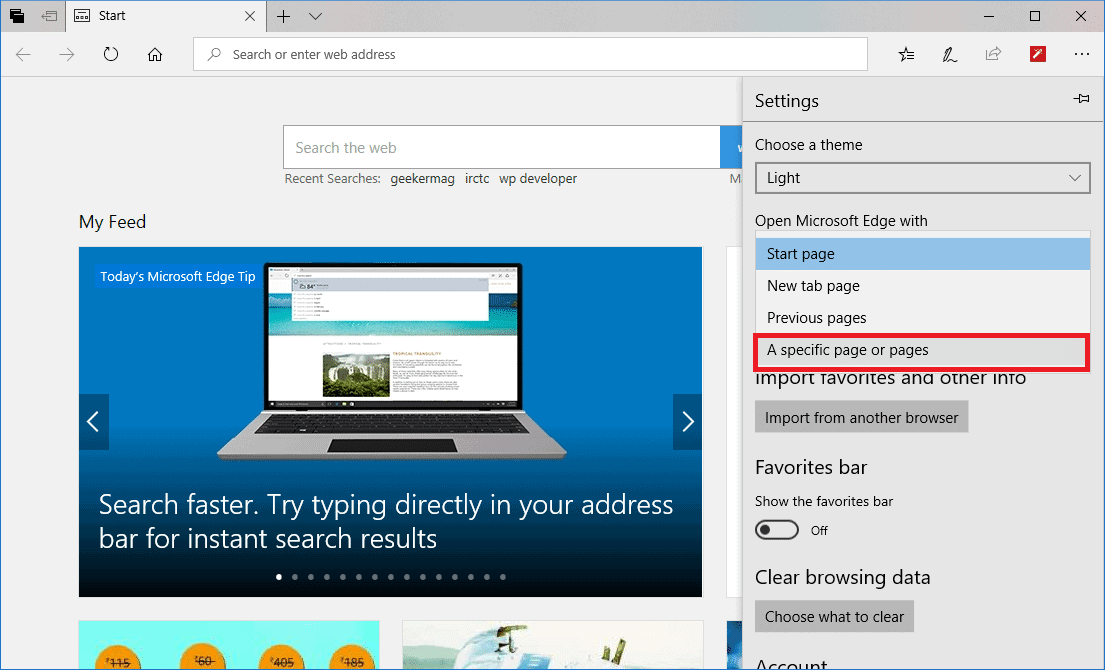Show tab previews with the tab preview icon
1105x670 pixels.
point(49,16)
